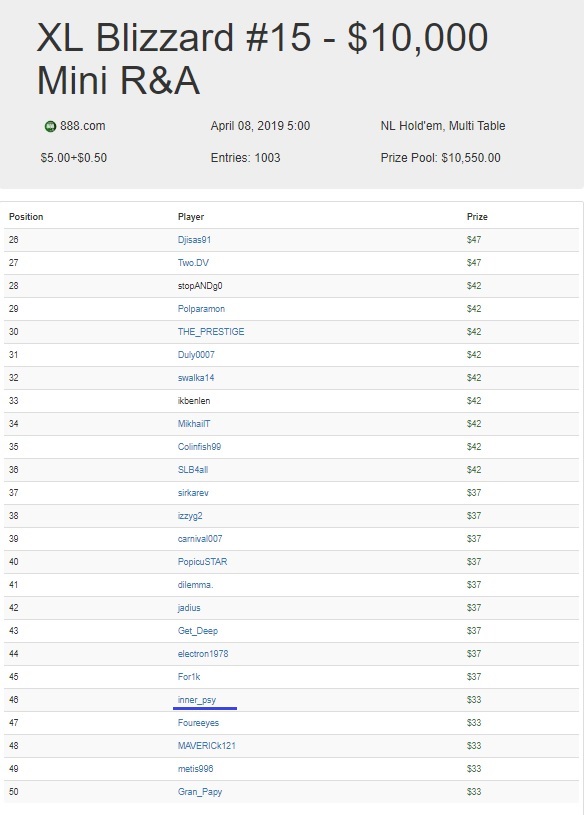This screenshot has width=587, height=815.
Task: Open THE_PRESTIGE player profile
Action: (211, 332)
